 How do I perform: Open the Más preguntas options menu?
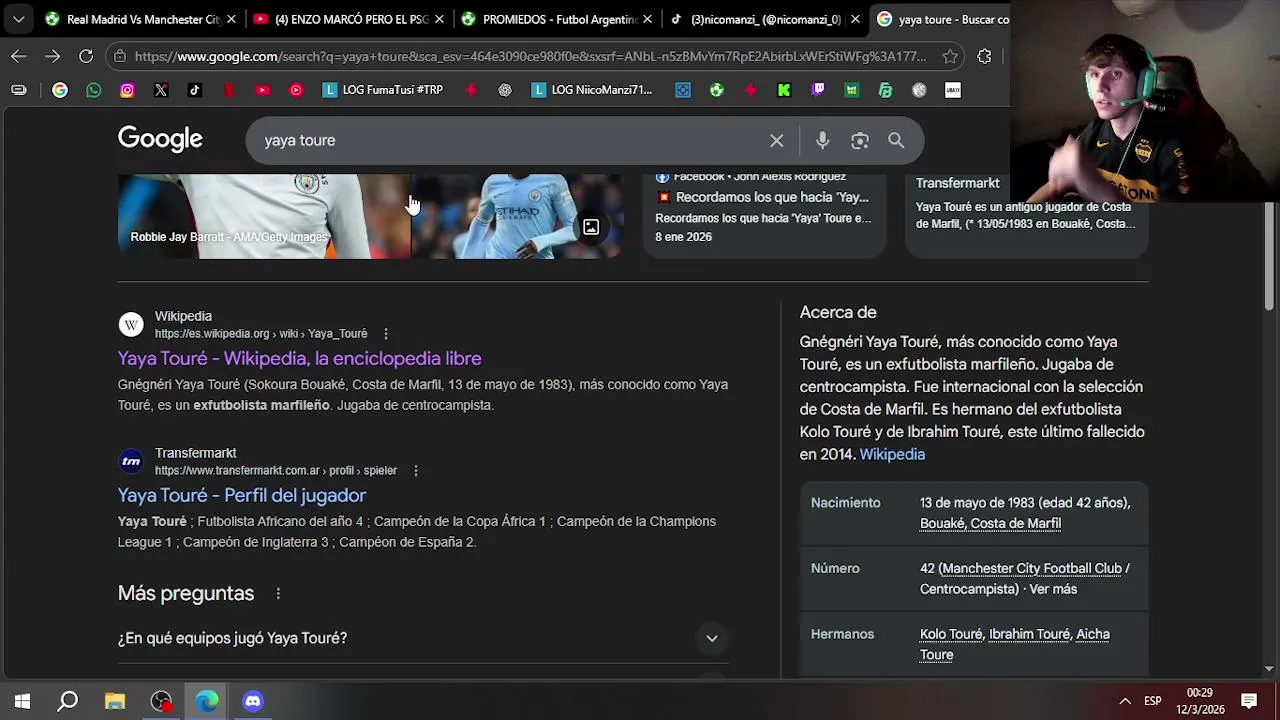pos(278,594)
